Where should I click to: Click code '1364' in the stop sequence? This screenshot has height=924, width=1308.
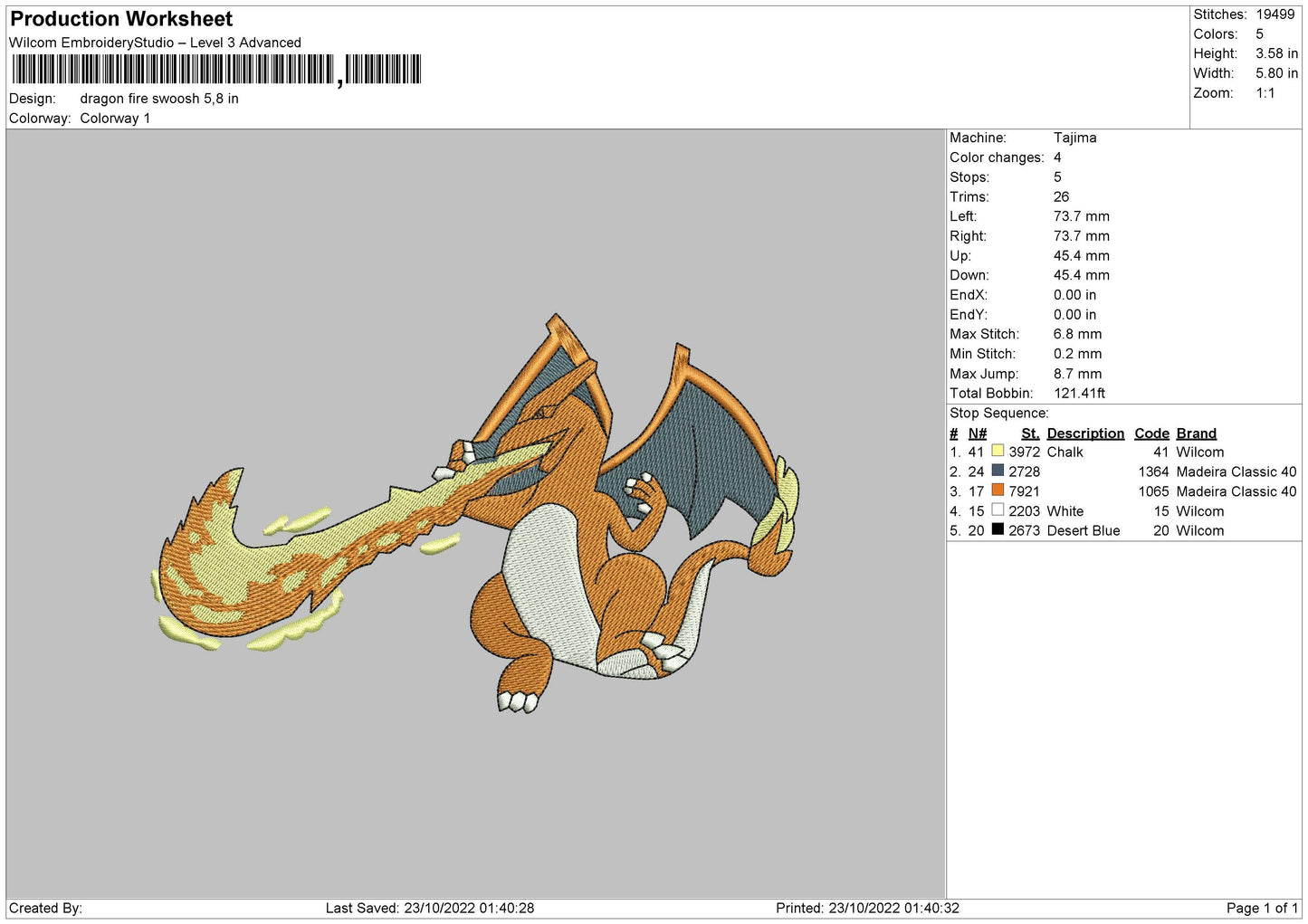click(x=1153, y=472)
